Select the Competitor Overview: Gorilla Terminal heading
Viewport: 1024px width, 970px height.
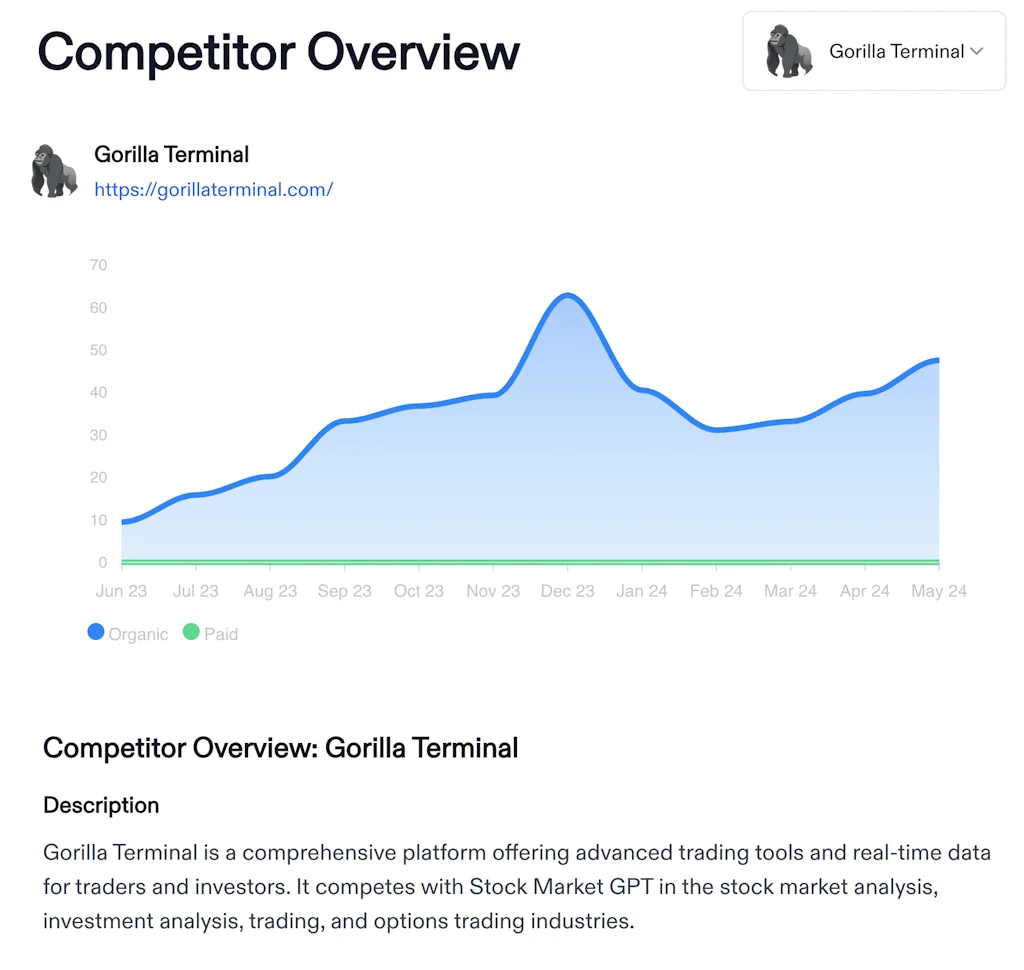[280, 747]
